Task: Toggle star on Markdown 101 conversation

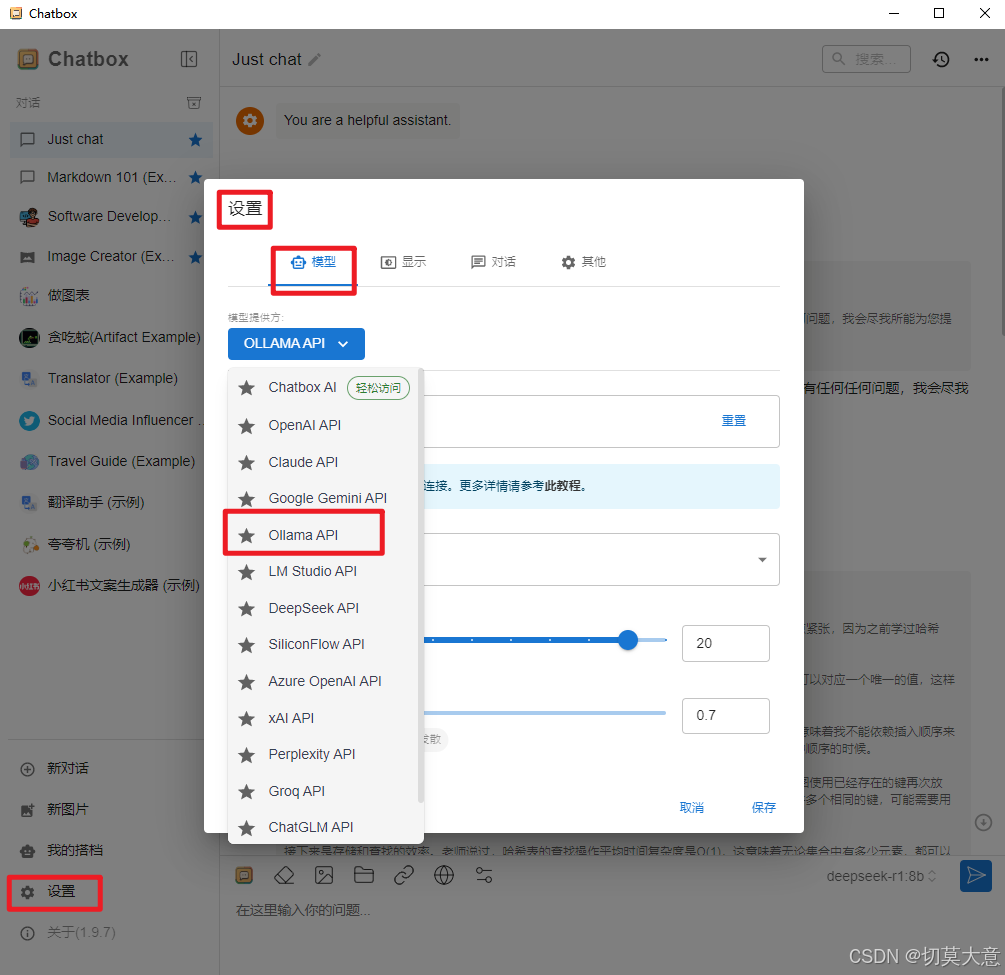Action: coord(195,178)
